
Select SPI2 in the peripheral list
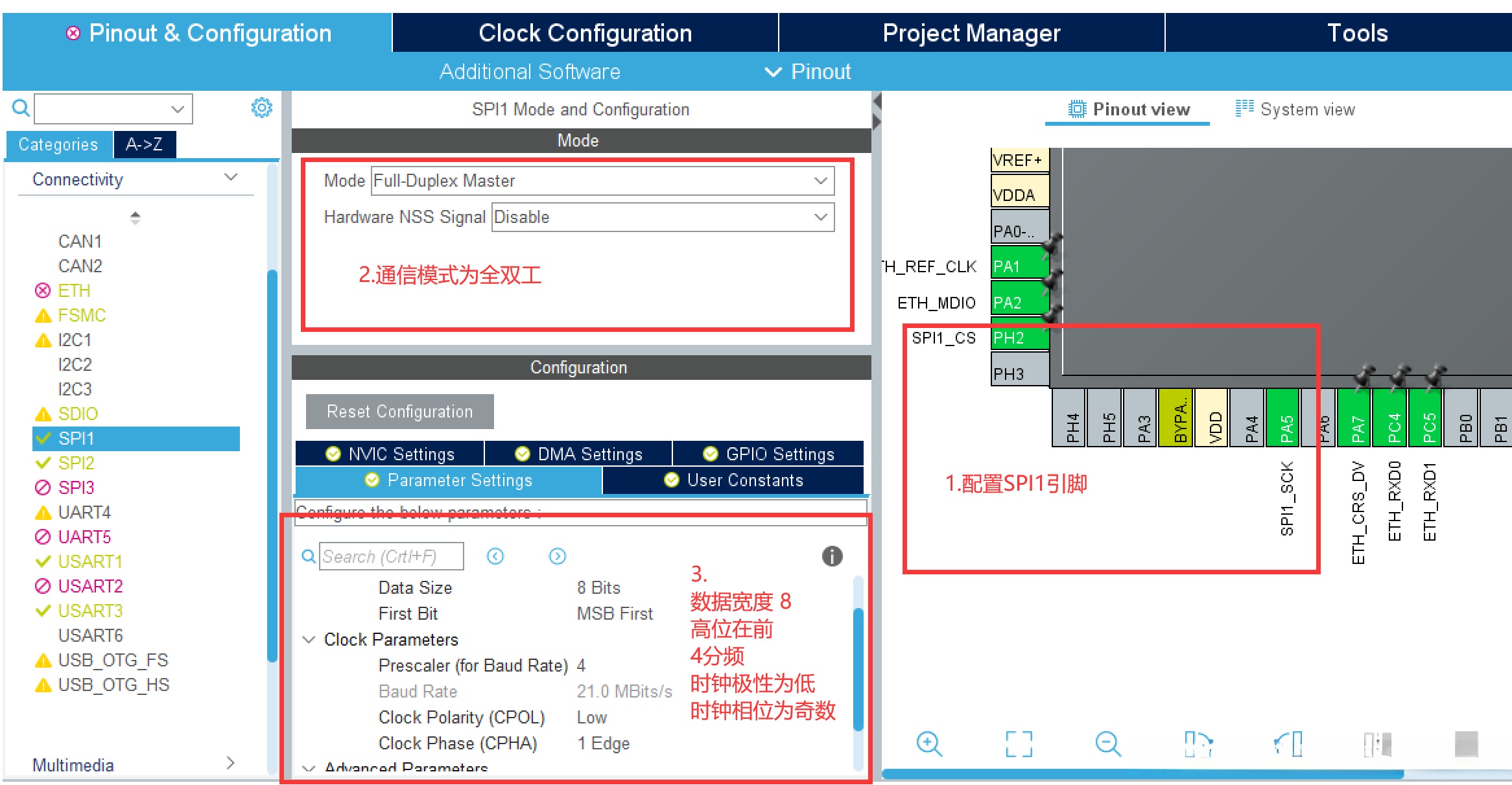pos(76,463)
